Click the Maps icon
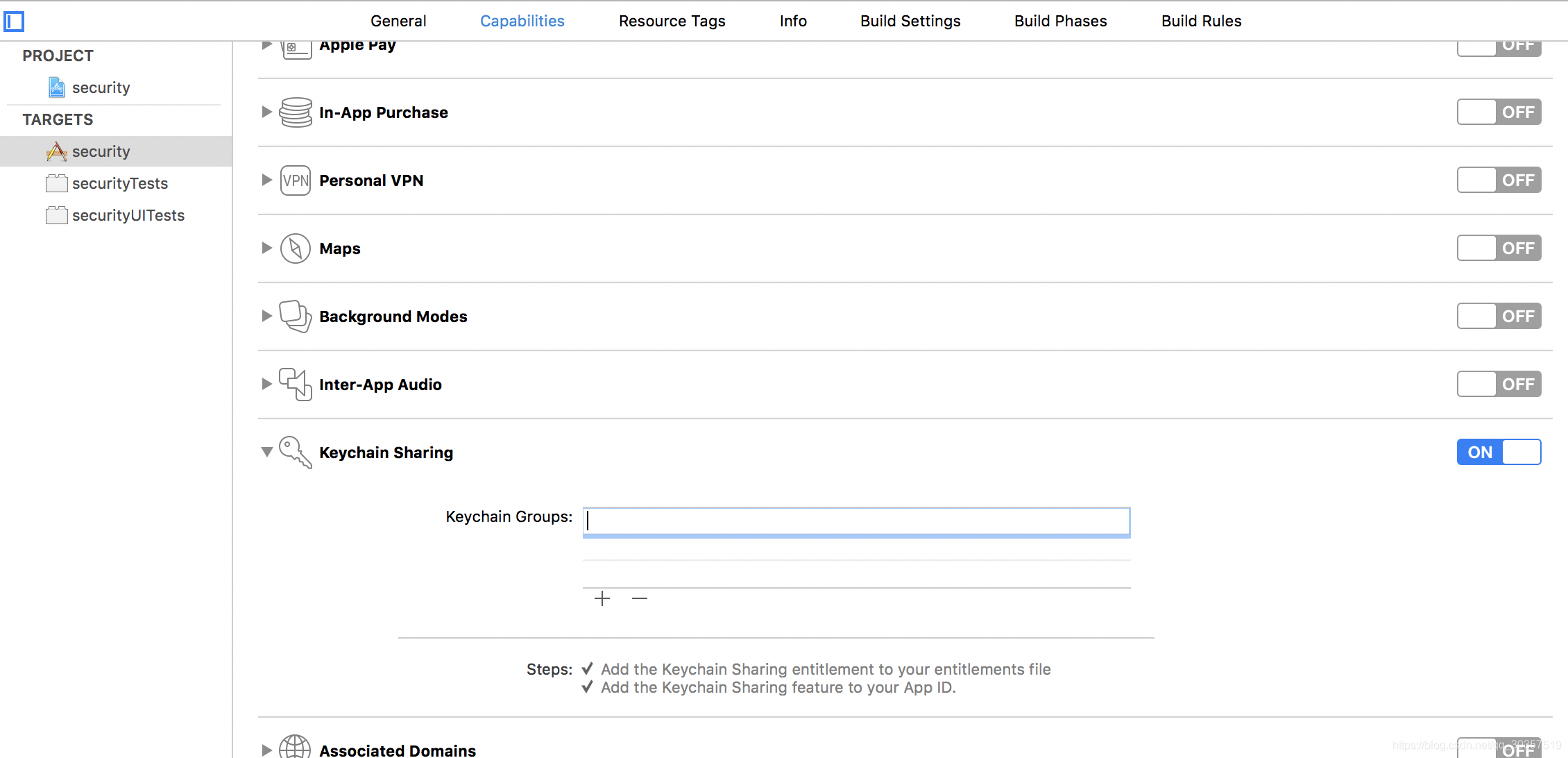The height and width of the screenshot is (758, 1568). click(295, 249)
